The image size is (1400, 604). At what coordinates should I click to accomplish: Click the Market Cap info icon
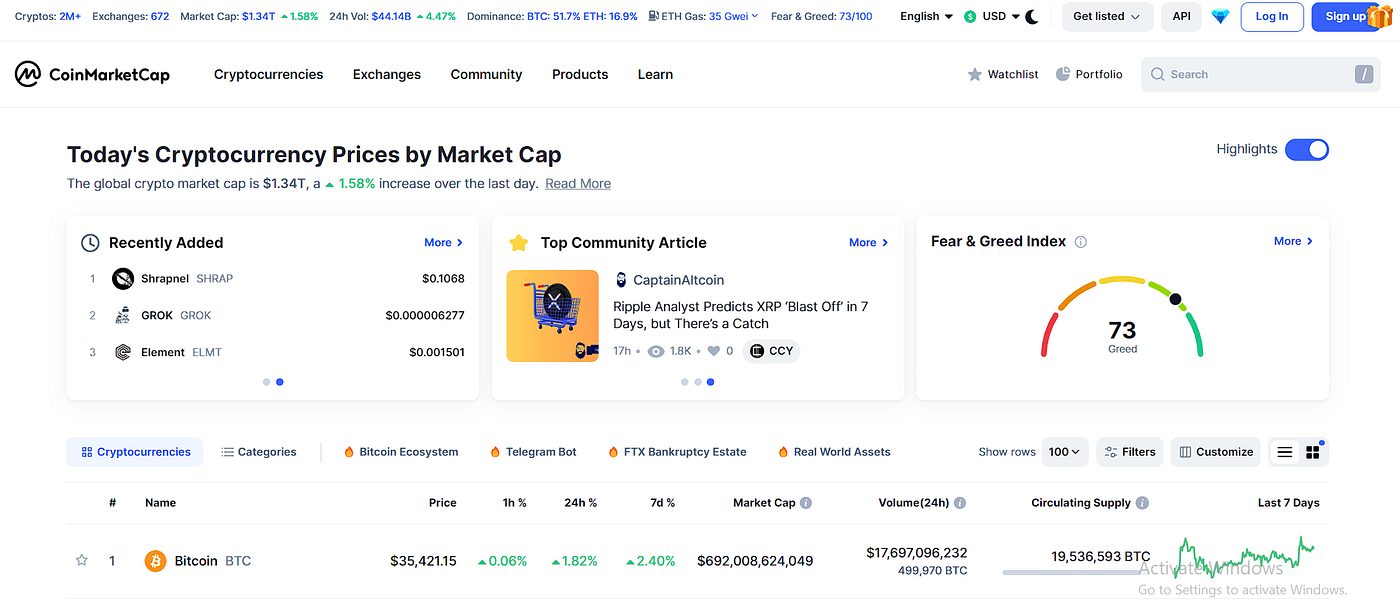(x=806, y=503)
